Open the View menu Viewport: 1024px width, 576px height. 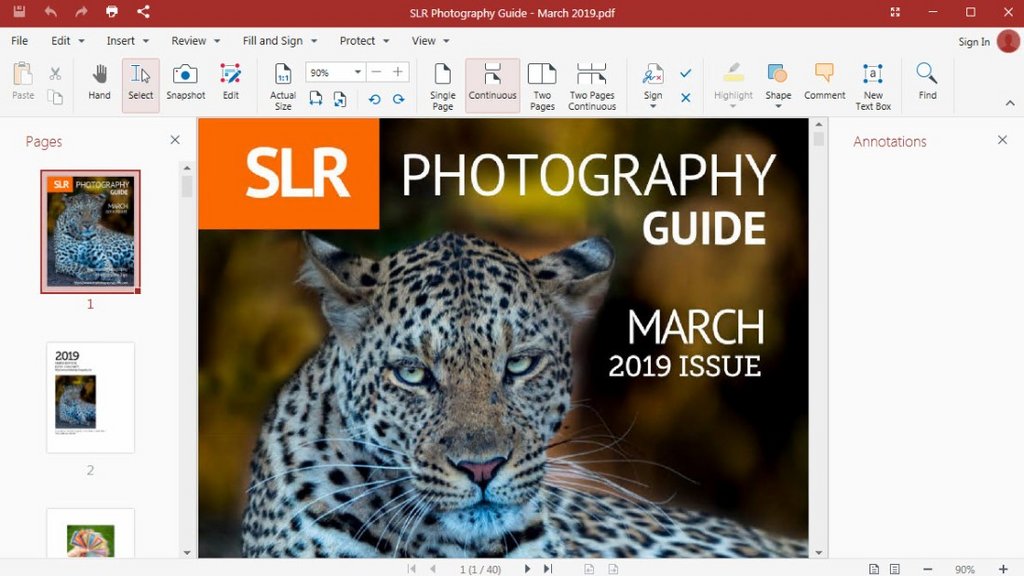[430, 40]
